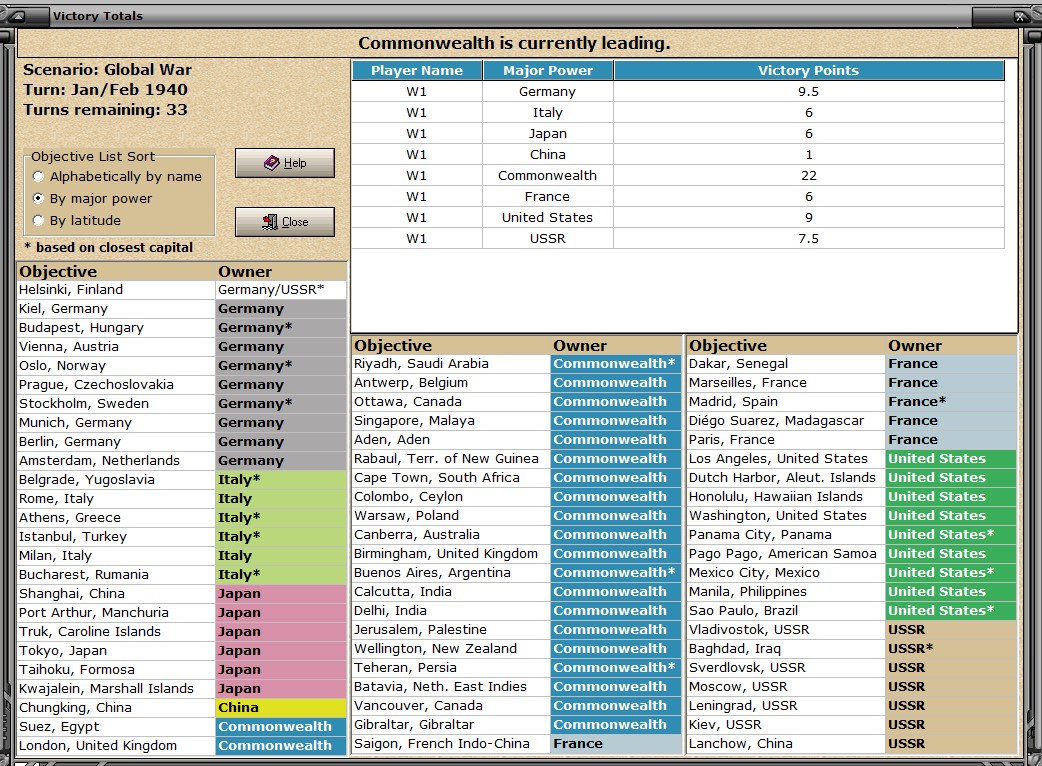Click the Jerusalem, Palestine objective
1042x766 pixels.
click(451, 630)
